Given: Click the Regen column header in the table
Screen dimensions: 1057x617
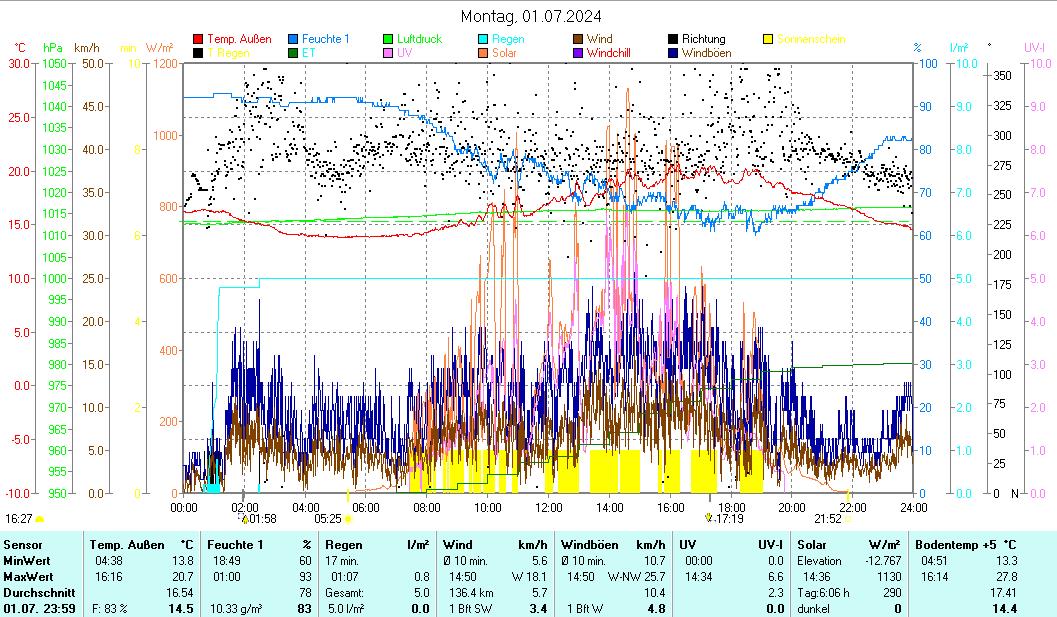Looking at the screenshot, I should click(344, 545).
